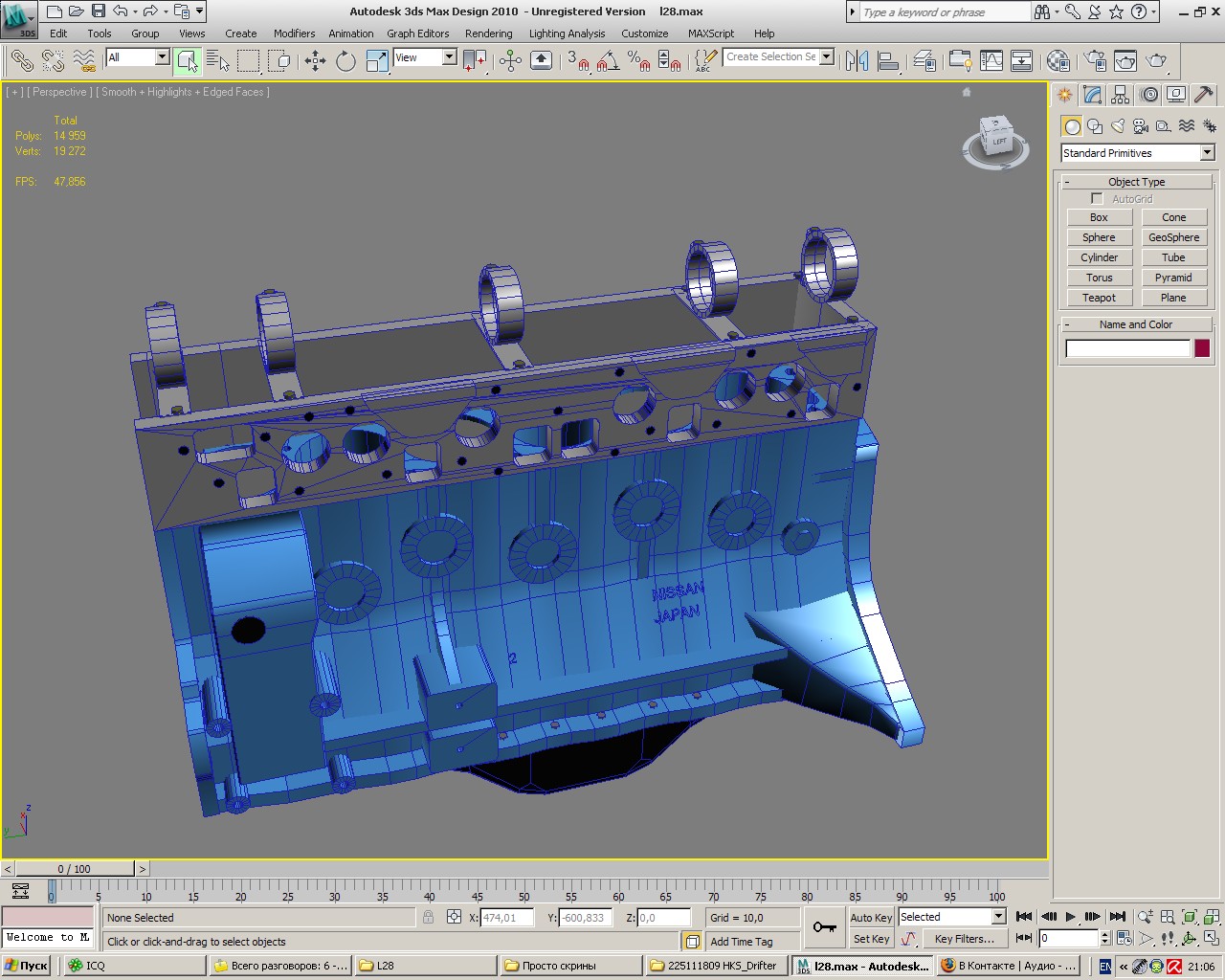Select Cameras category in Create panel
Viewport: 1225px width, 980px height.
[x=1141, y=126]
